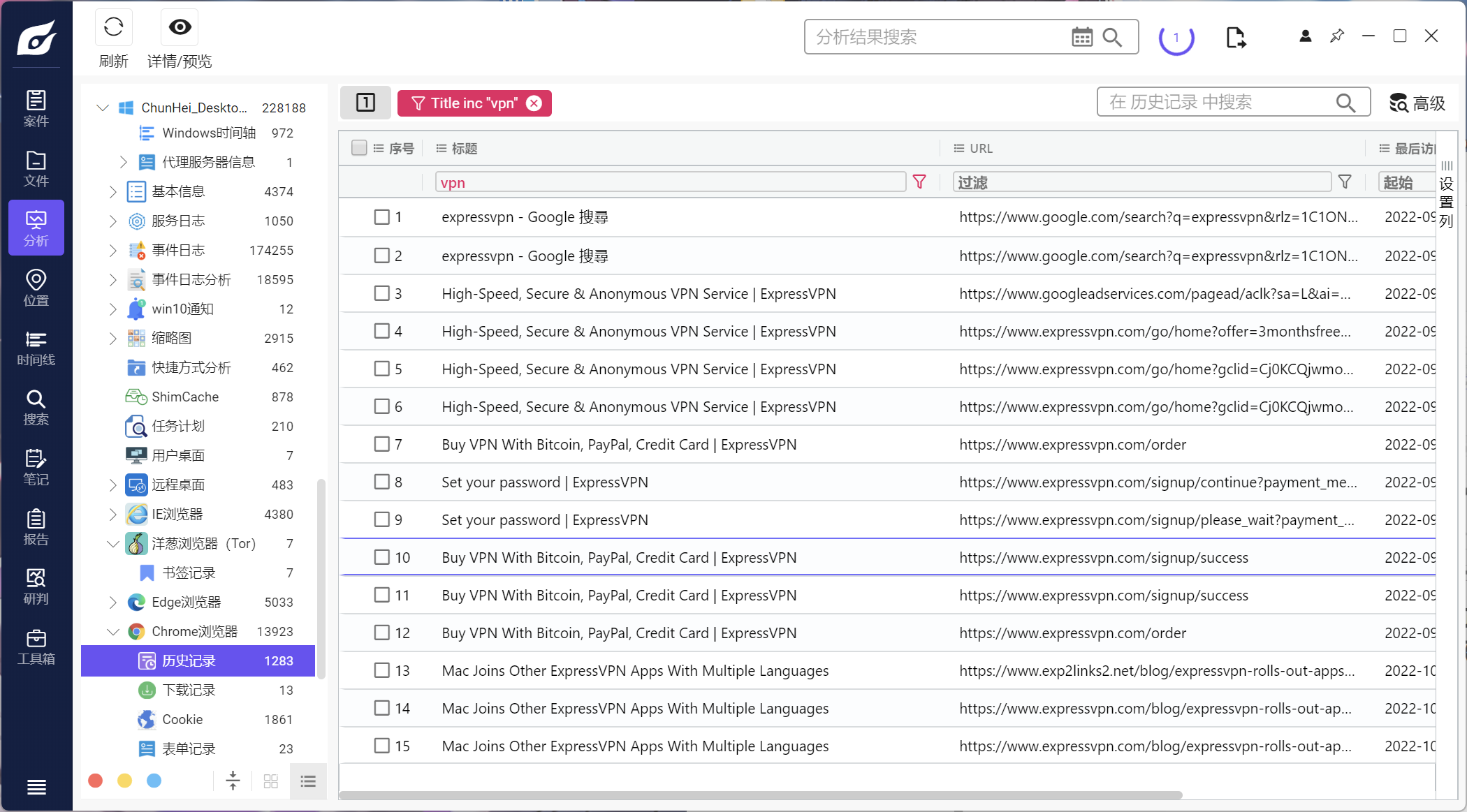Open the 笔记 notes sidebar item
Viewport: 1467px width, 812px height.
click(36, 467)
